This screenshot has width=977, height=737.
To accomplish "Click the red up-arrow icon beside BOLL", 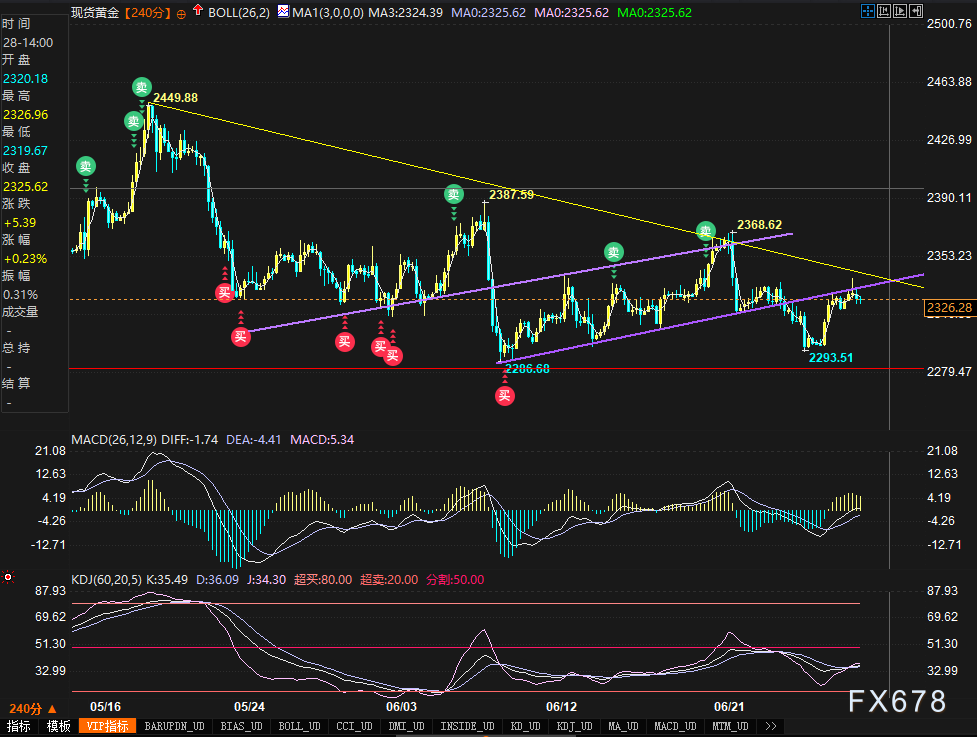I will click(198, 13).
